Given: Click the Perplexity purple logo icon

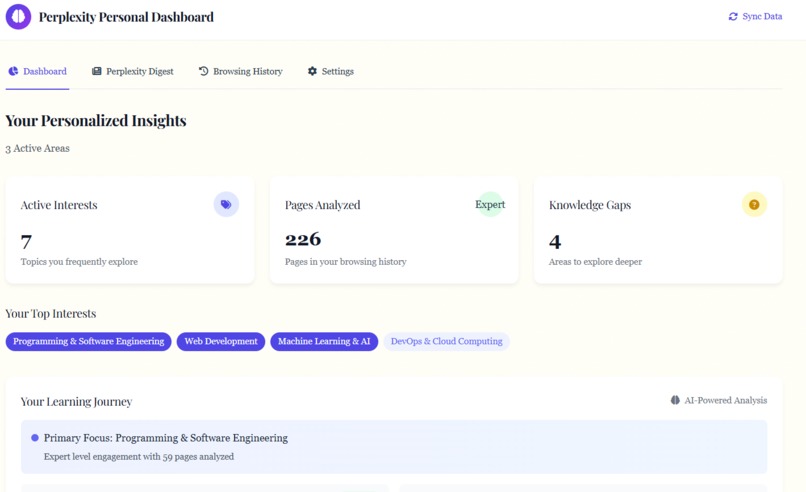Looking at the screenshot, I should tap(19, 16).
